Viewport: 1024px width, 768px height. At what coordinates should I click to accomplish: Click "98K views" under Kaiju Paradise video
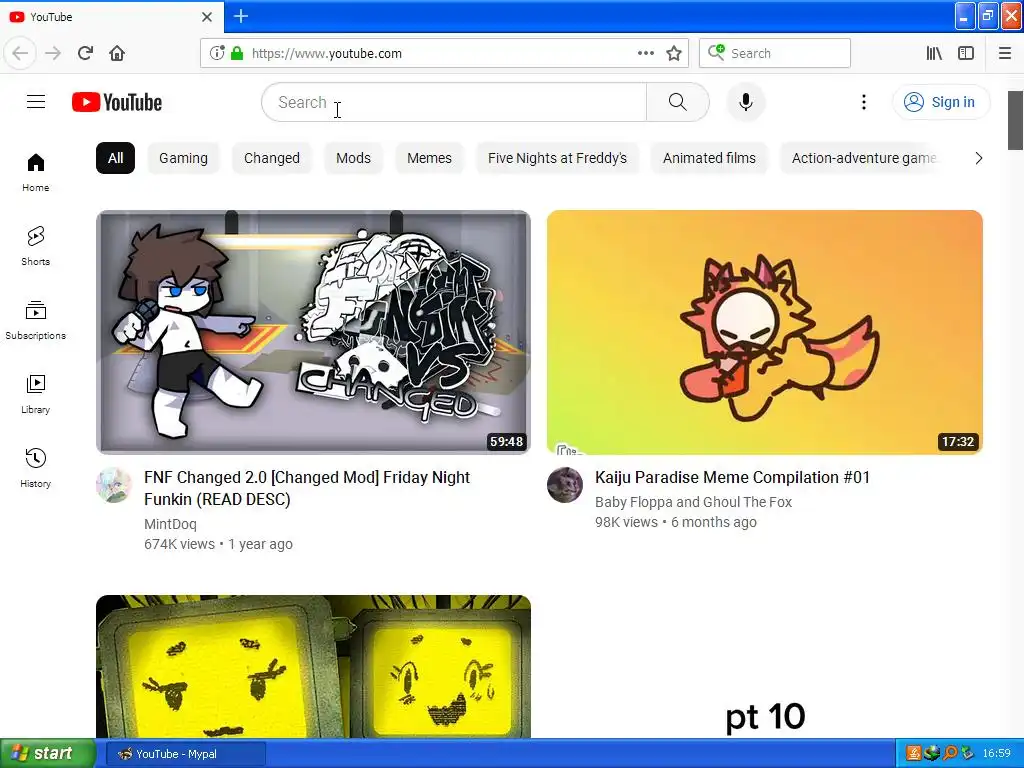(x=626, y=522)
